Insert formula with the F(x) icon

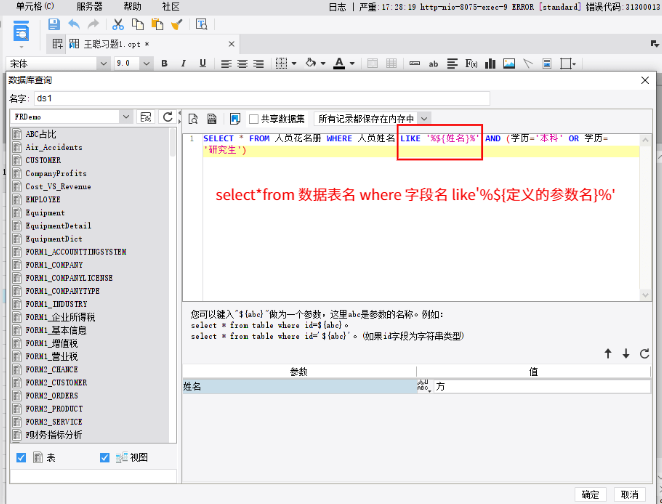471,64
